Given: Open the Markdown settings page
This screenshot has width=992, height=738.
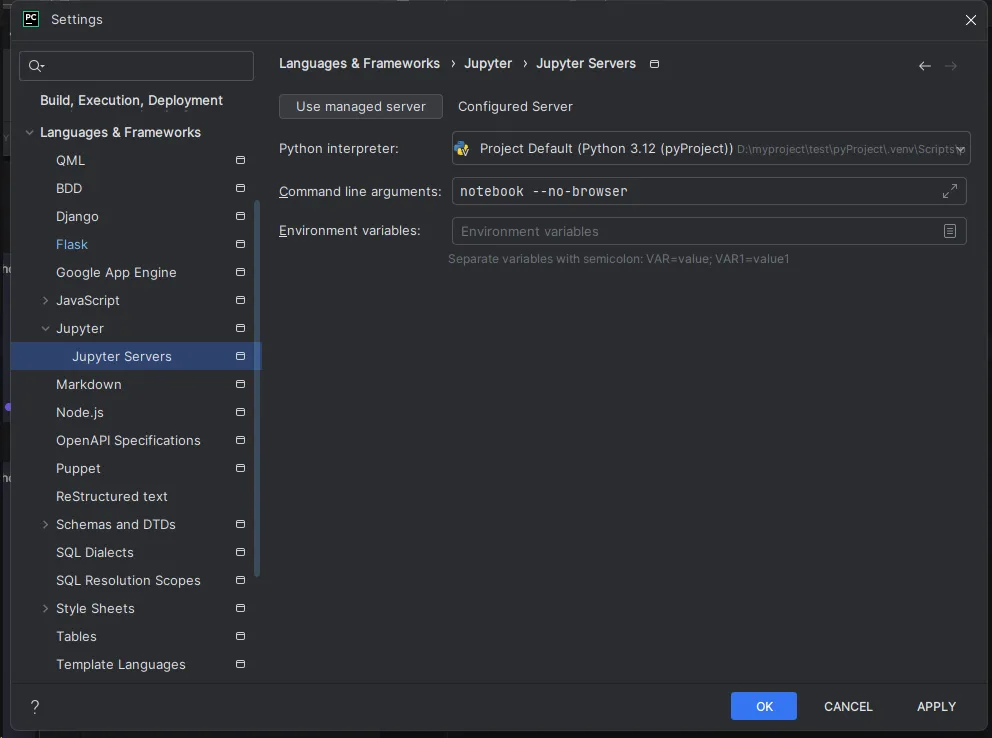Looking at the screenshot, I should click(89, 384).
